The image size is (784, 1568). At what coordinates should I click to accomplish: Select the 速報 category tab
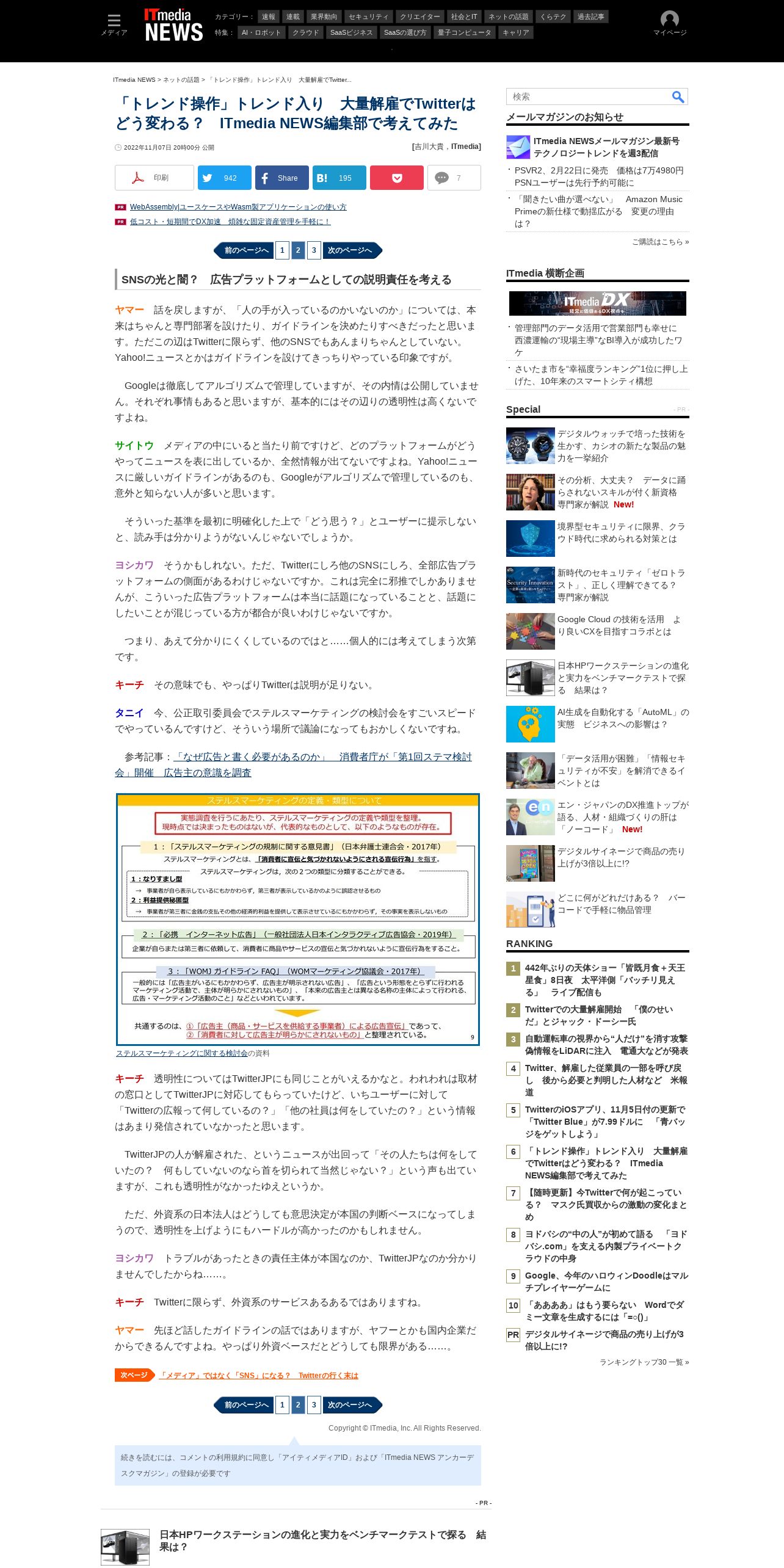pos(269,16)
